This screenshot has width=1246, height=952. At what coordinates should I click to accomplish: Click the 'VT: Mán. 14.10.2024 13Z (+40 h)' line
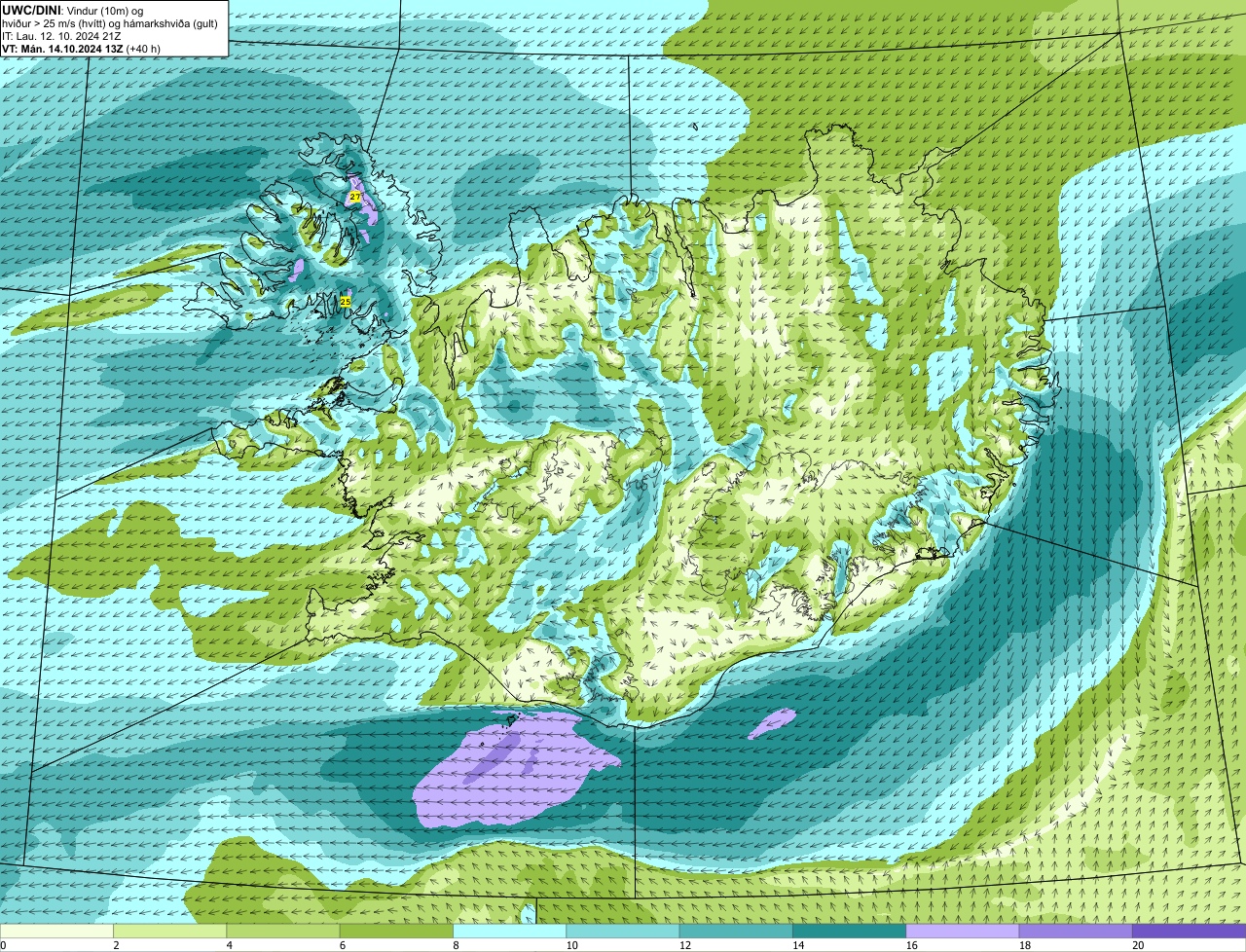click(x=81, y=49)
